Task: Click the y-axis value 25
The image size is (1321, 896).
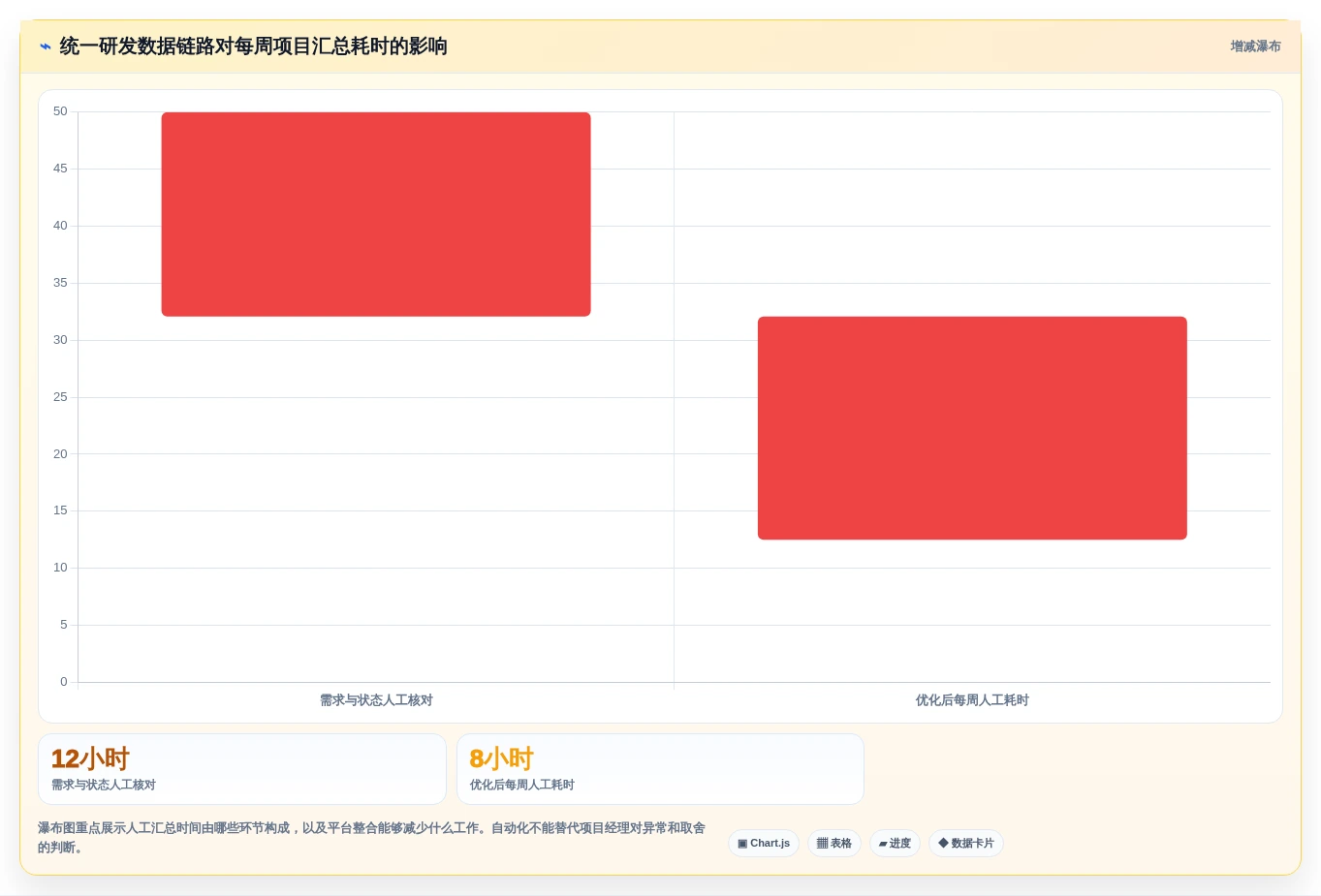Action: click(60, 397)
